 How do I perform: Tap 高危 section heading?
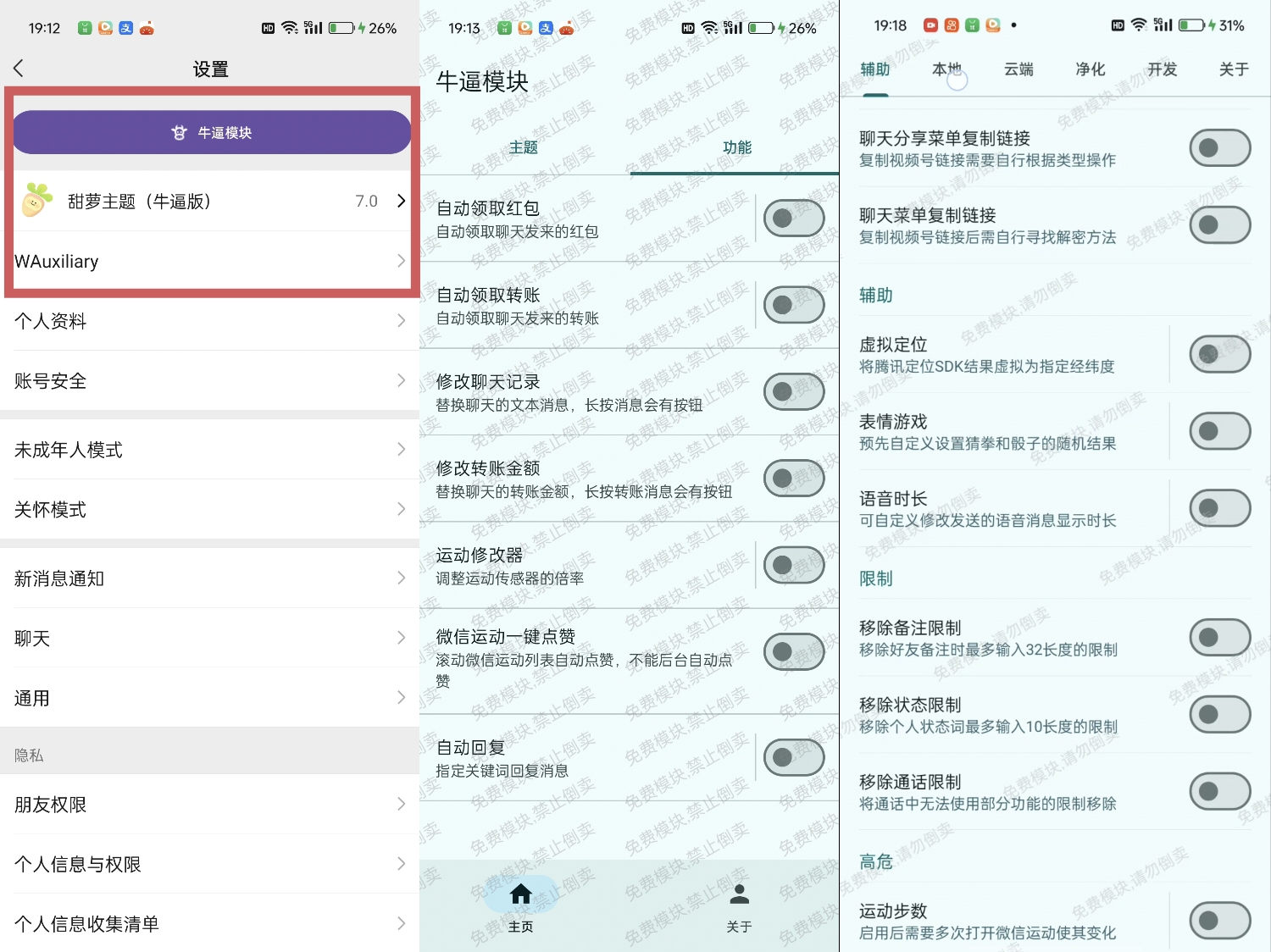pyautogui.click(x=876, y=862)
